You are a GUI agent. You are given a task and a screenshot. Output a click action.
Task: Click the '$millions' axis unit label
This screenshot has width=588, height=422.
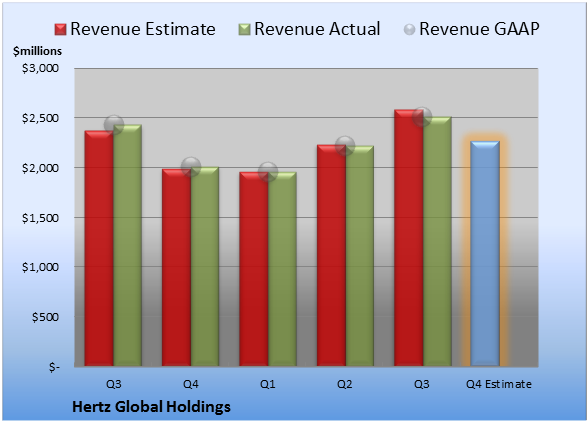(x=37, y=51)
